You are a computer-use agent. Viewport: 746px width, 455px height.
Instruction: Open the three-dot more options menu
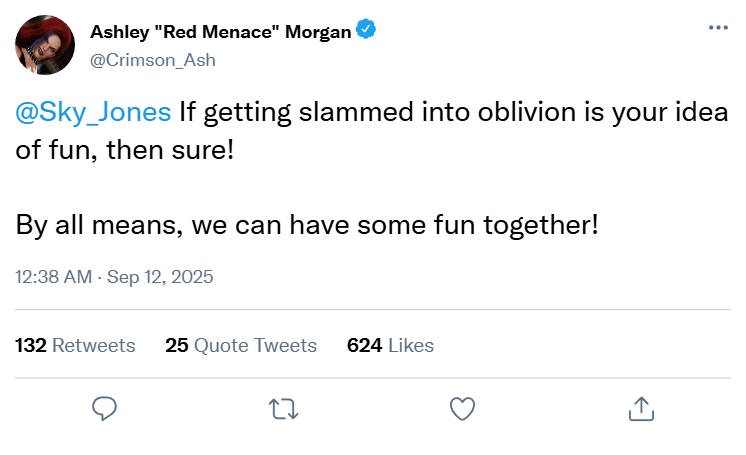pyautogui.click(x=718, y=28)
